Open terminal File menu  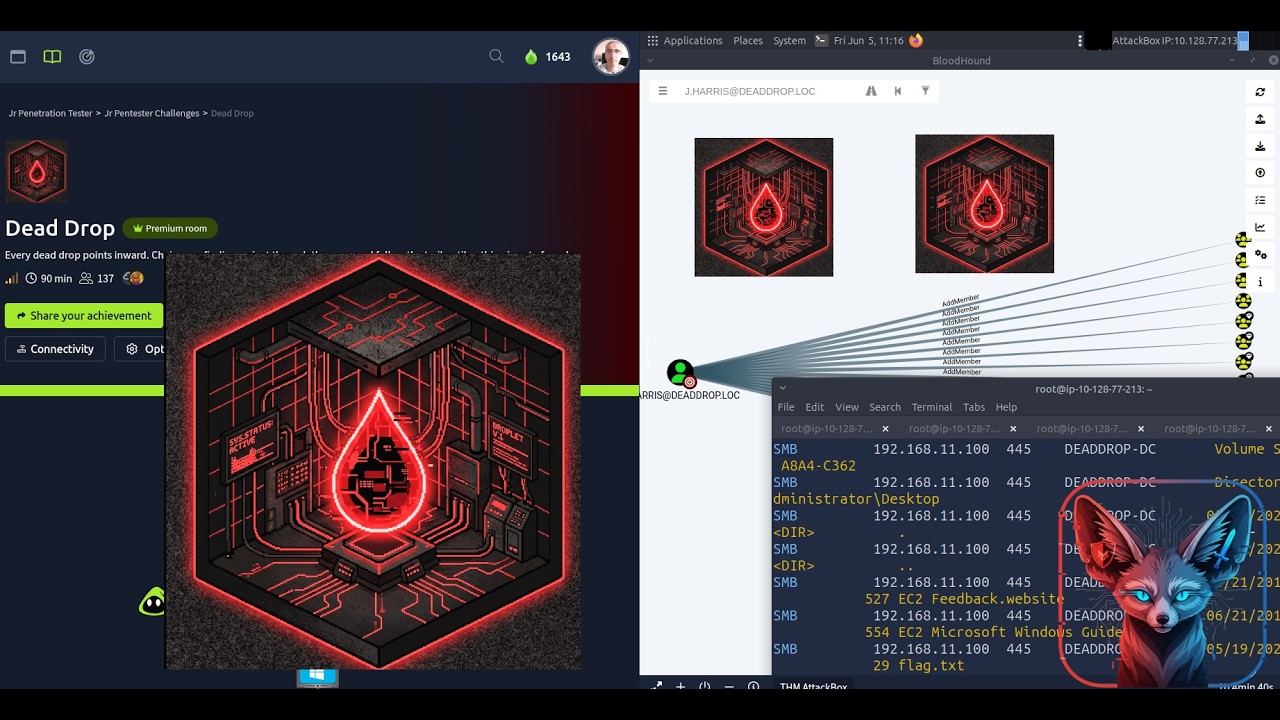tap(786, 407)
